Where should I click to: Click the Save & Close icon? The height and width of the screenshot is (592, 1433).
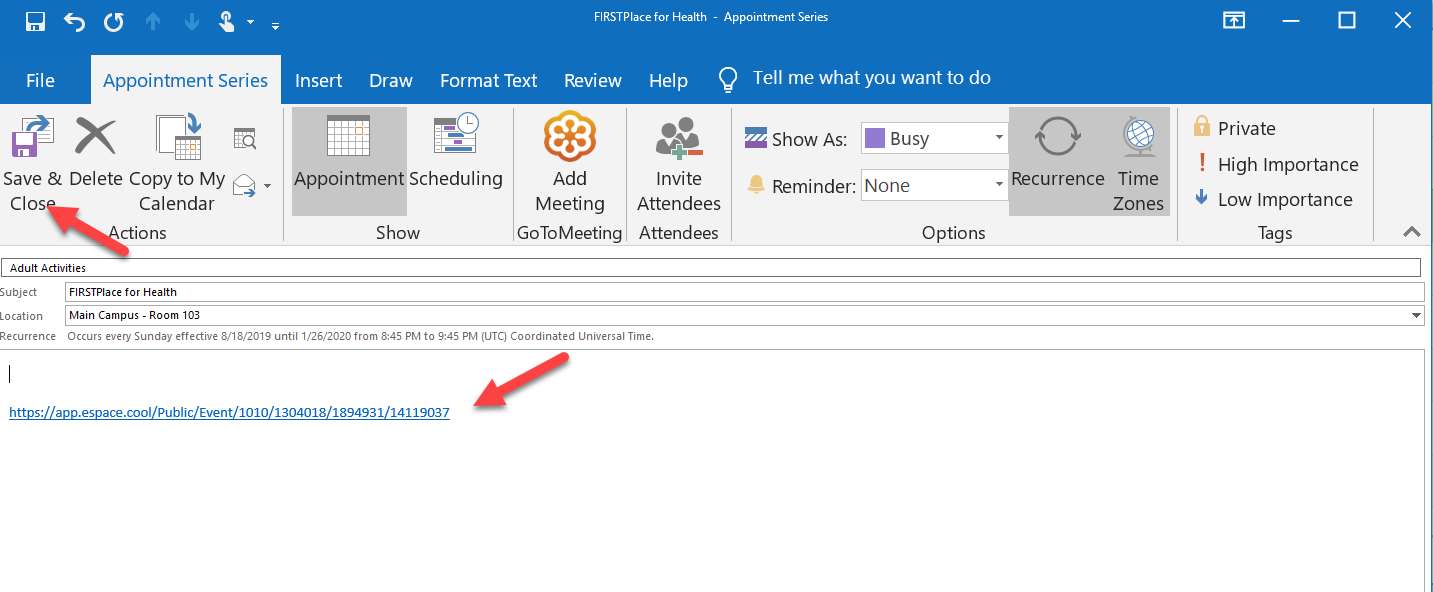tap(32, 140)
